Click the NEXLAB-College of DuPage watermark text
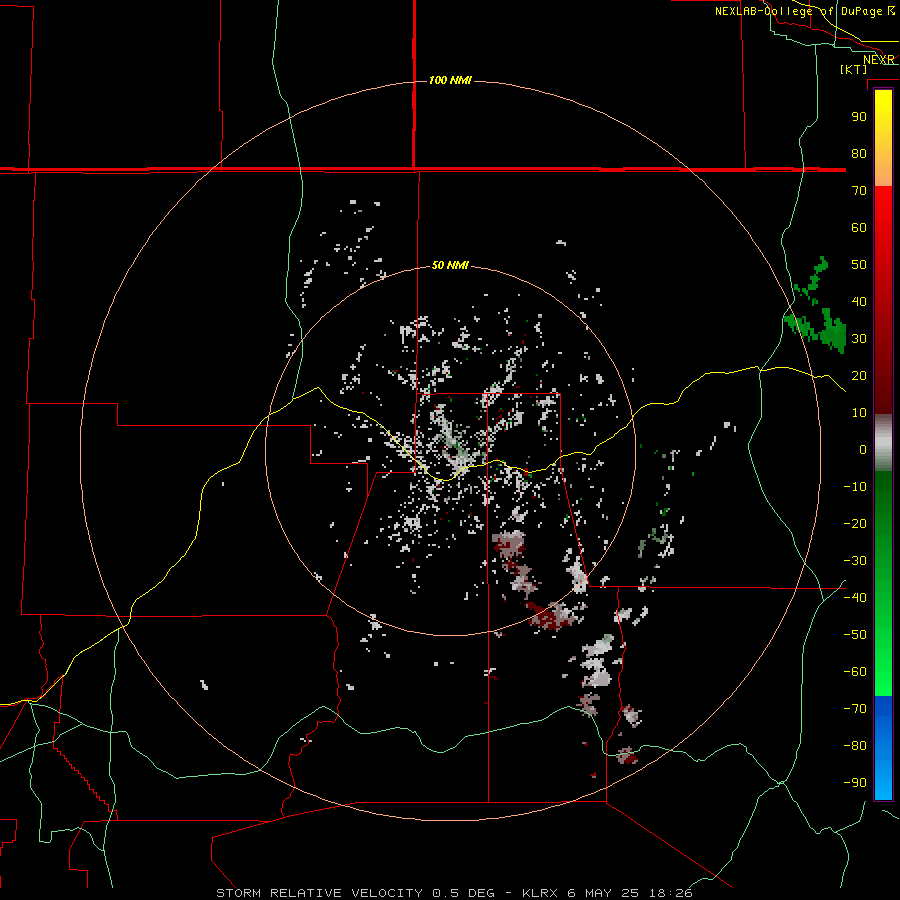900x900 pixels. pyautogui.click(x=798, y=11)
